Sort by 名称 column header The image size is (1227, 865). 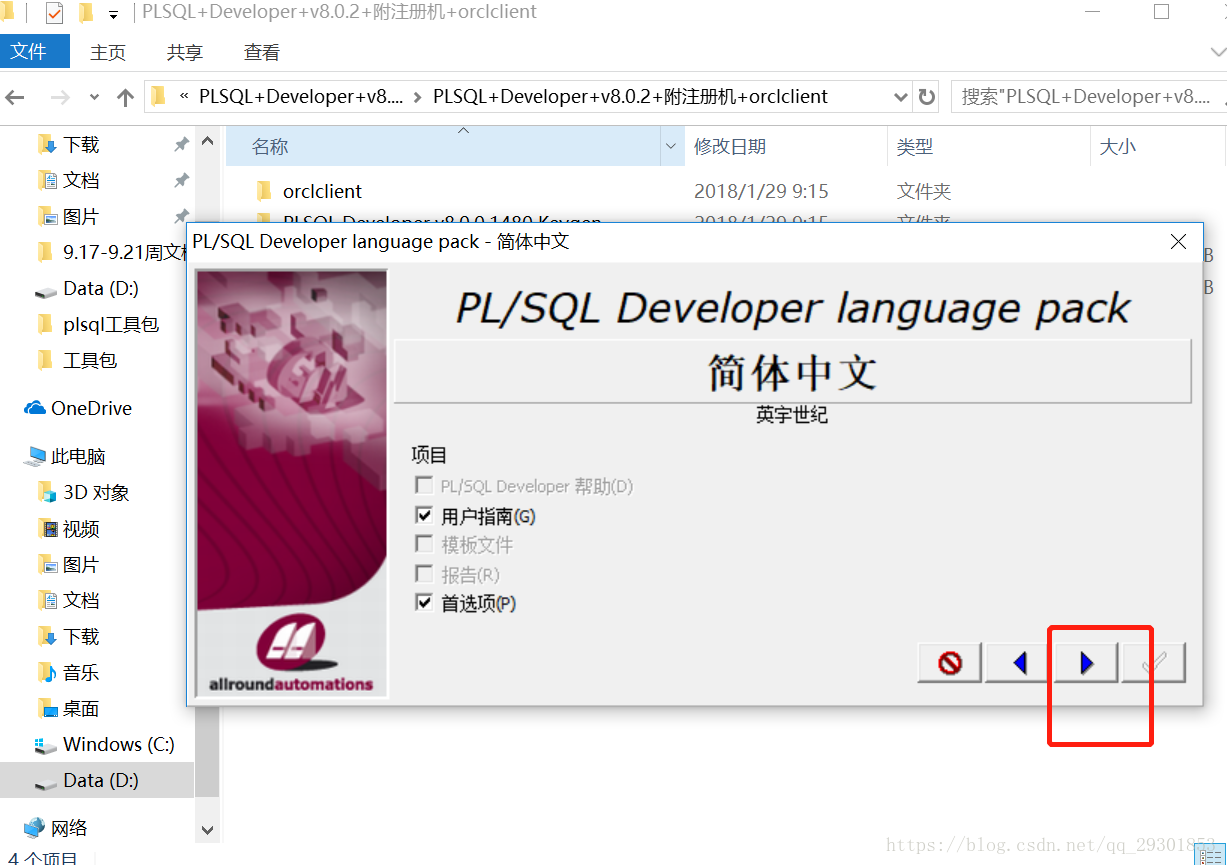tap(270, 147)
